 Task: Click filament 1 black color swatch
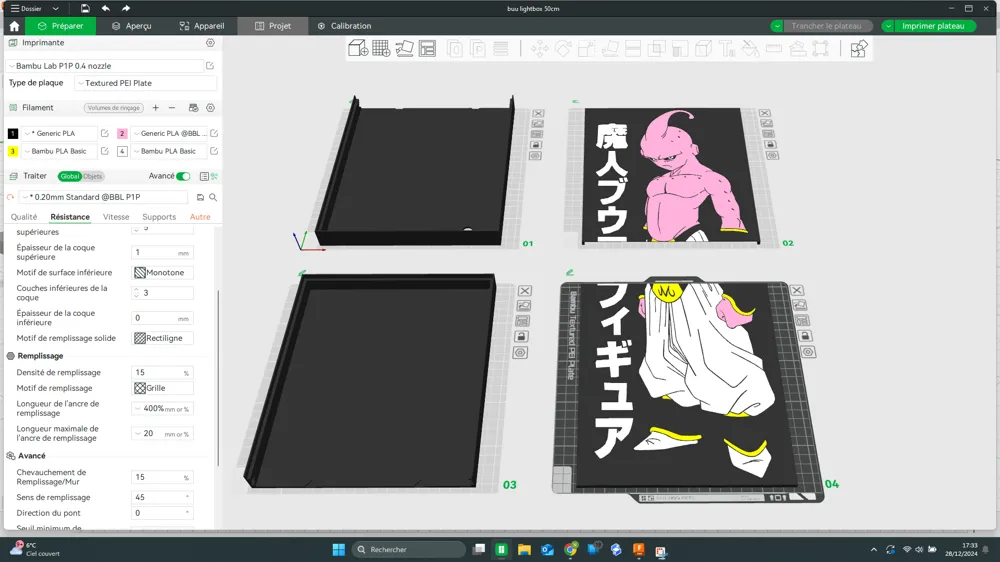pyautogui.click(x=13, y=133)
